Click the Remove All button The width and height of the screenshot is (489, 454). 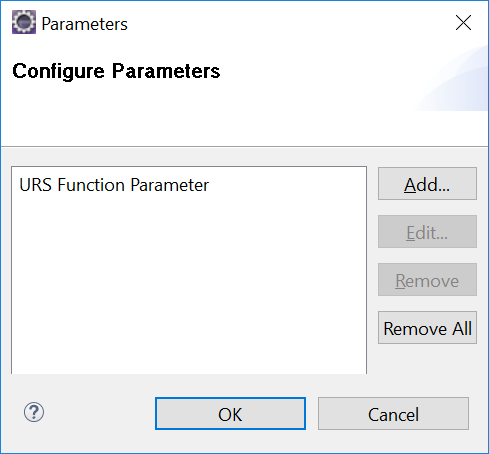coord(427,328)
